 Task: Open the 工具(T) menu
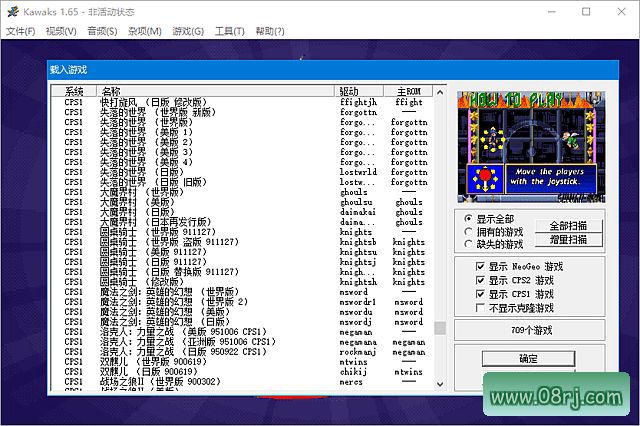230,31
